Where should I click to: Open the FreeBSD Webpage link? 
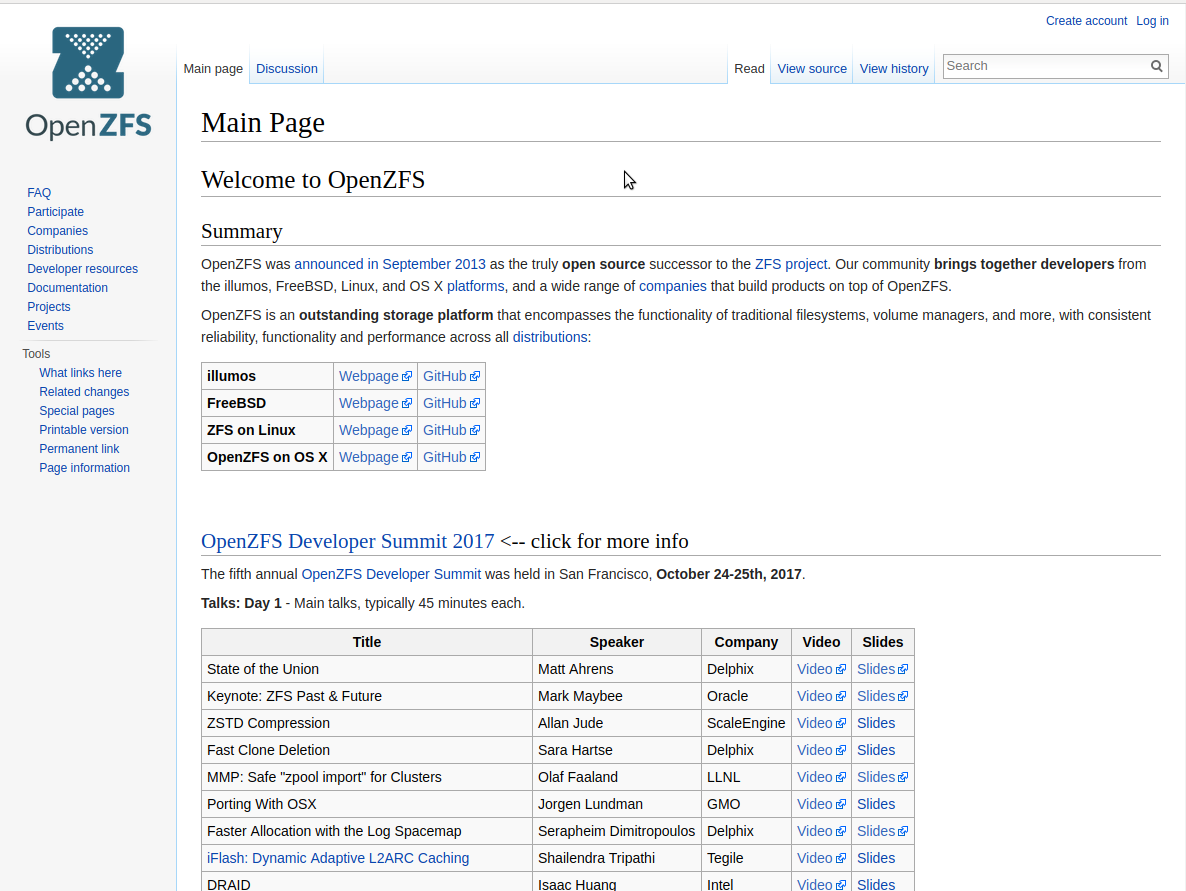coord(375,403)
